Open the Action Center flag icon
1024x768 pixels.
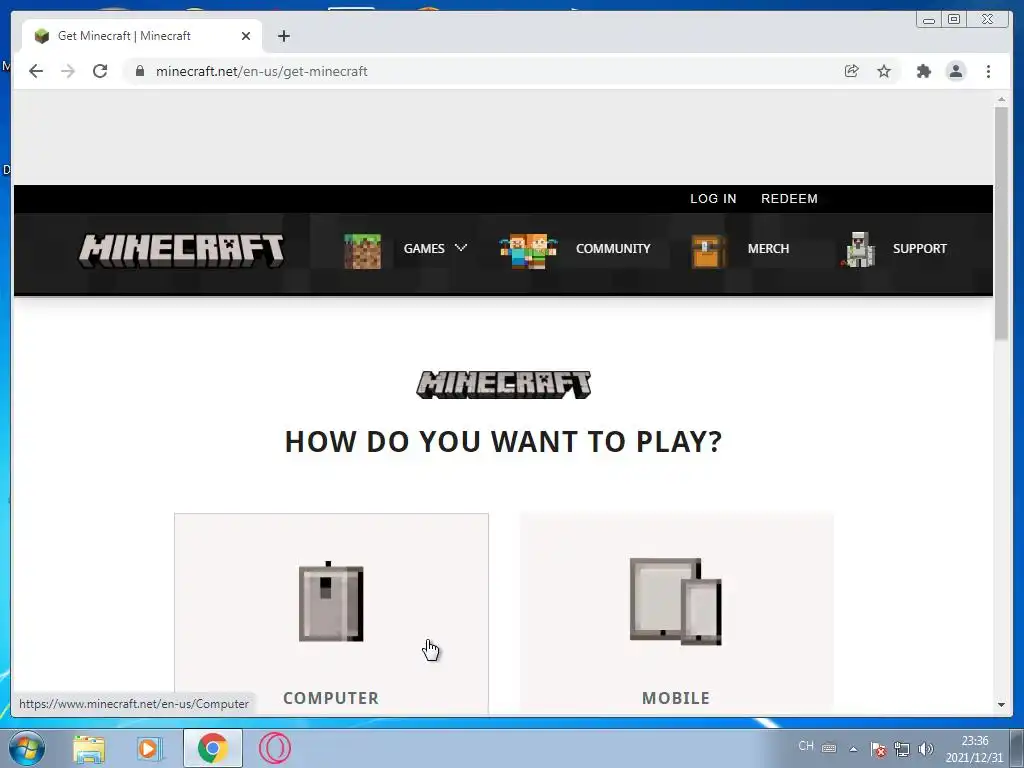(x=878, y=749)
